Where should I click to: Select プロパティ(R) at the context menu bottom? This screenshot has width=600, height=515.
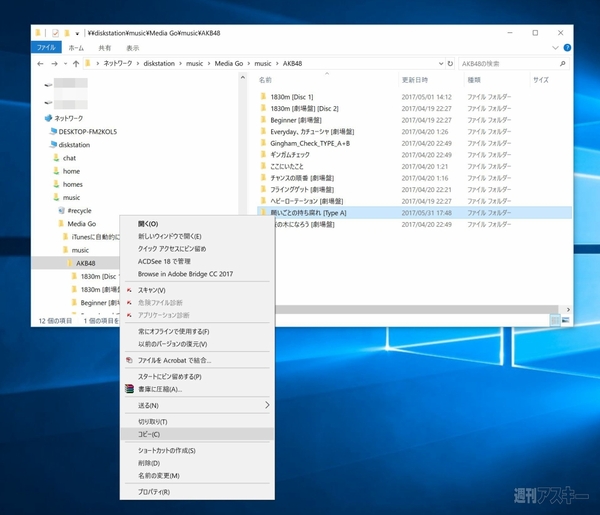[154, 492]
